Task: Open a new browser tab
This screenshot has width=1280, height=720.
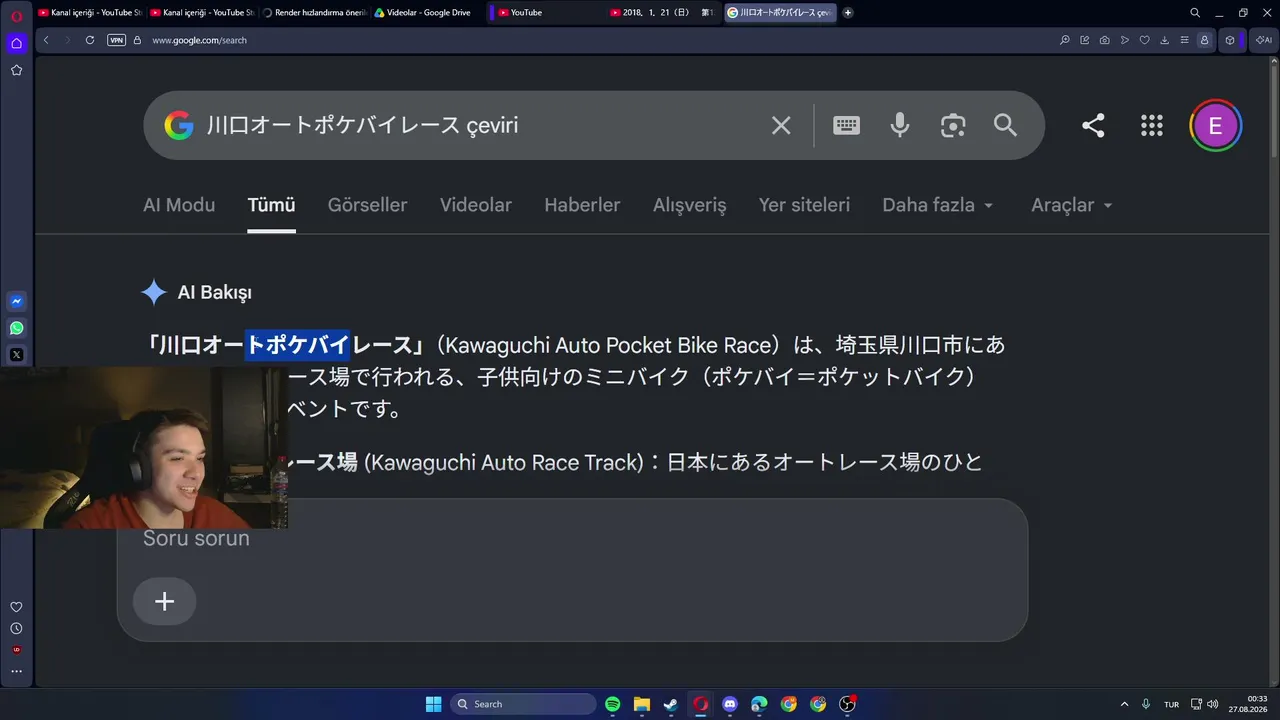Action: pos(848,13)
